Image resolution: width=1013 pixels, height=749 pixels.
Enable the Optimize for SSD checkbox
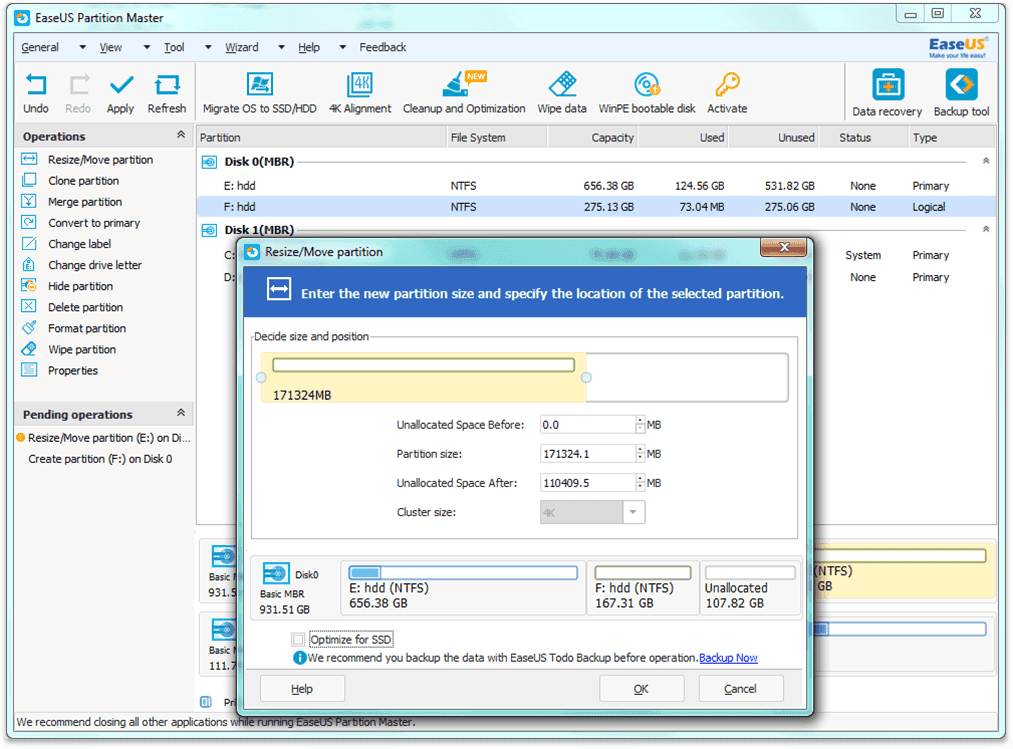coord(298,640)
